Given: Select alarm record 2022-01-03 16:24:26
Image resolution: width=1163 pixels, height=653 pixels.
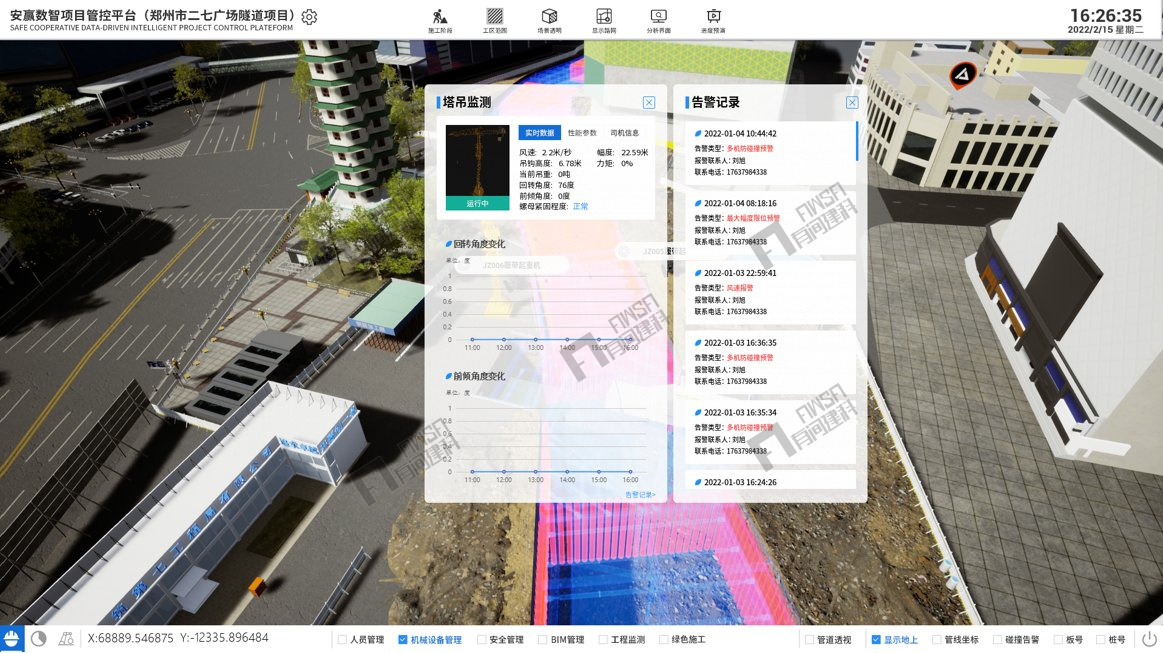Looking at the screenshot, I should [x=771, y=480].
